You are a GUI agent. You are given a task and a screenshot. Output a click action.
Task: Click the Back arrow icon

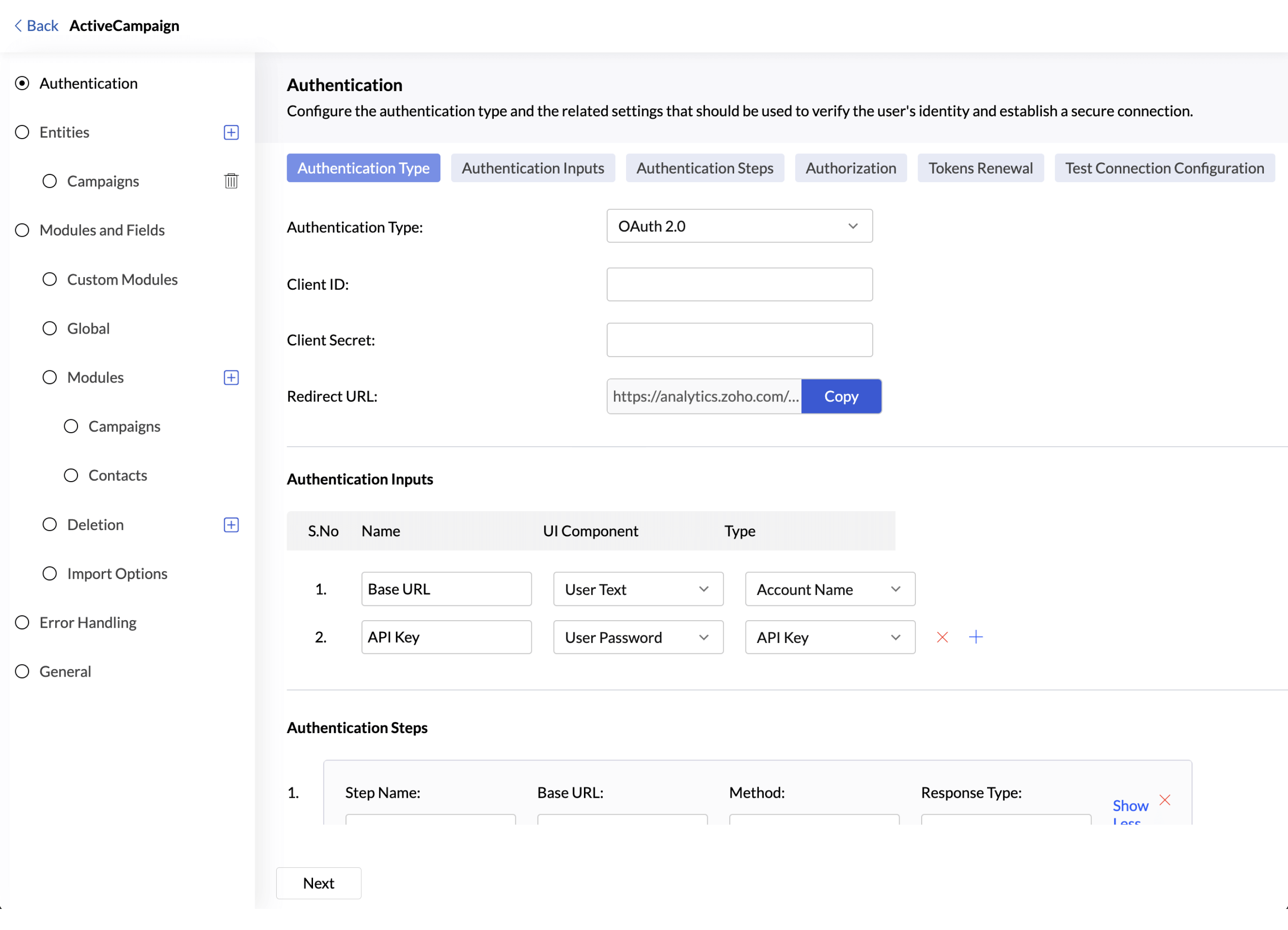click(x=18, y=26)
